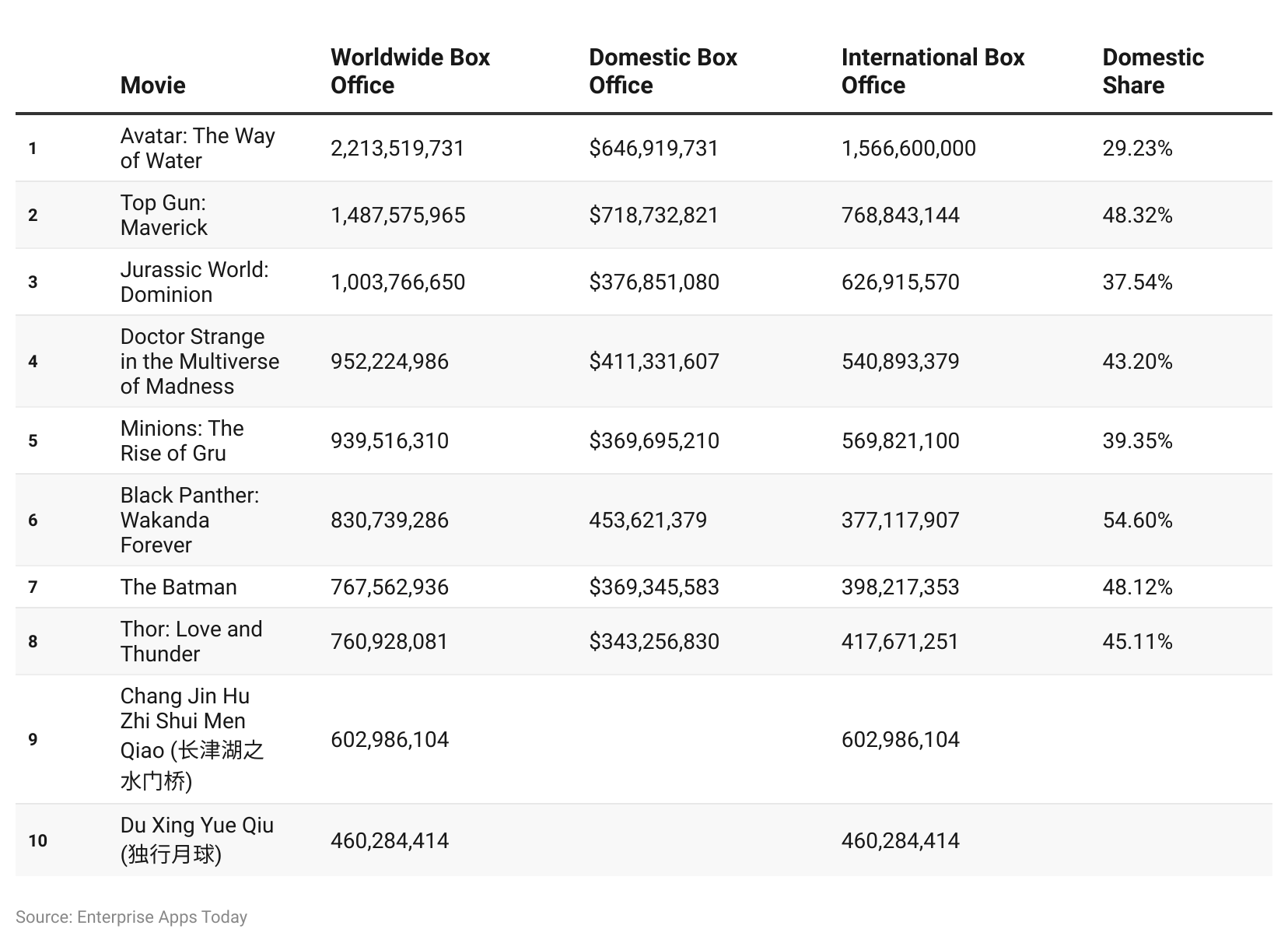Click worldwide value 760,928,081
1288x943 pixels.
390,641
